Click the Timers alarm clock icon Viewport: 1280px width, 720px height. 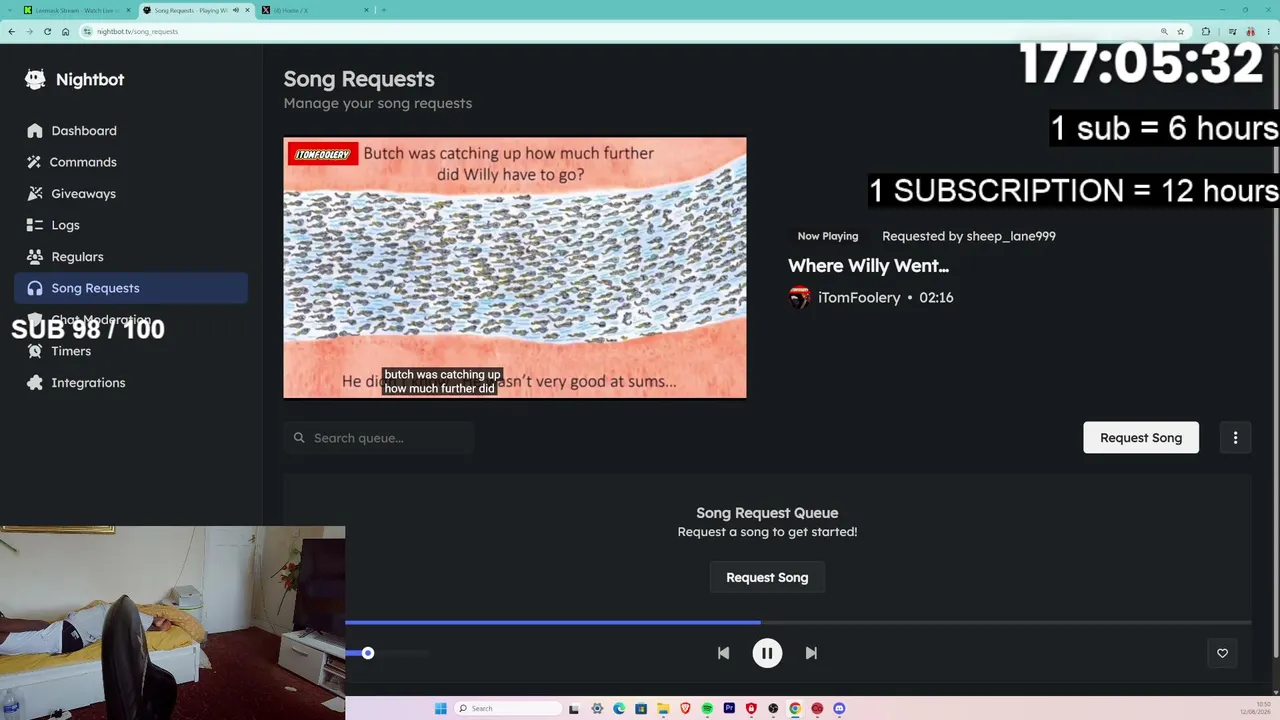point(35,351)
